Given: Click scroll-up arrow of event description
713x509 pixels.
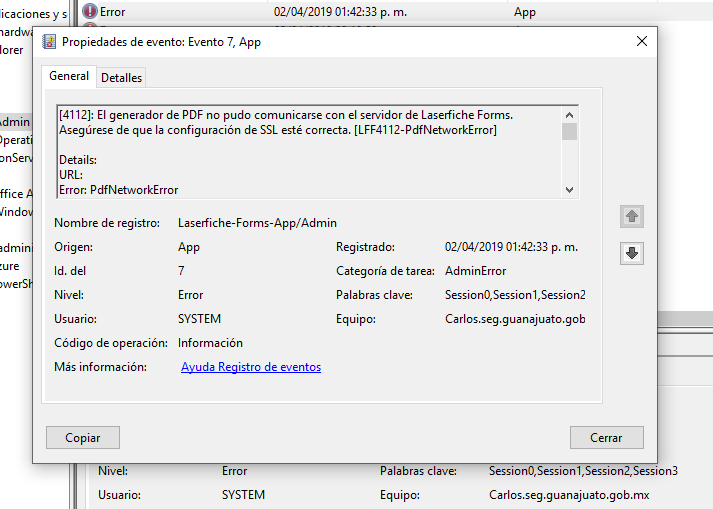Looking at the screenshot, I should [x=569, y=115].
